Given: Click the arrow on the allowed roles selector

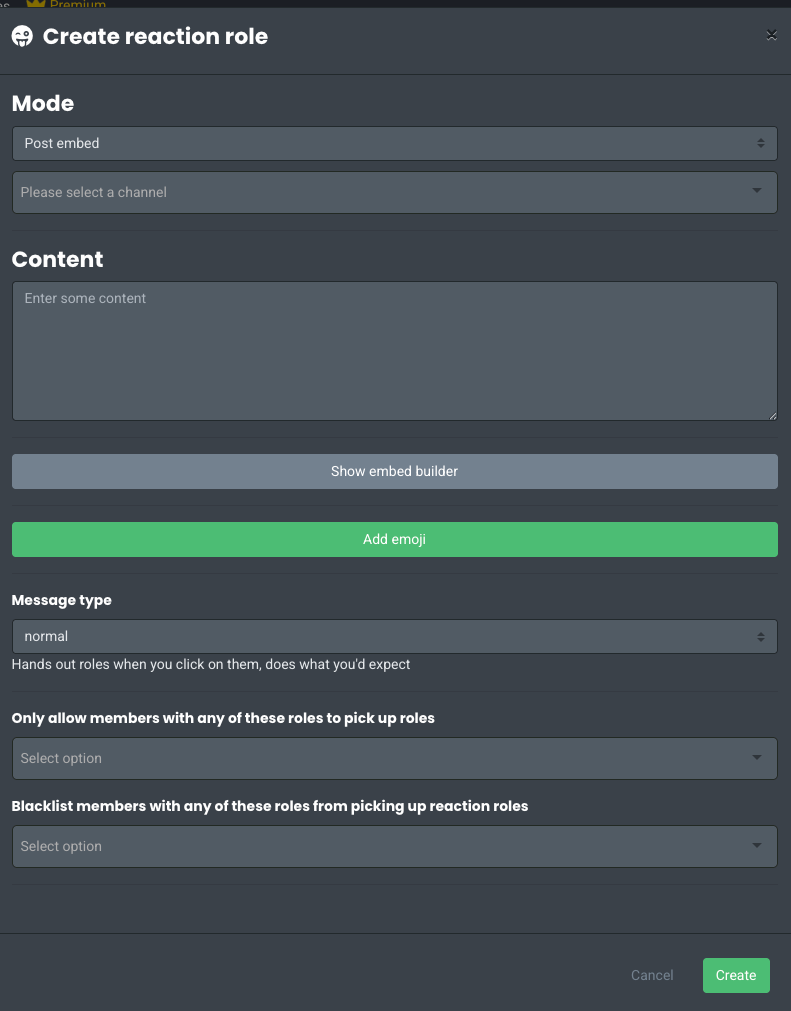Looking at the screenshot, I should (757, 758).
